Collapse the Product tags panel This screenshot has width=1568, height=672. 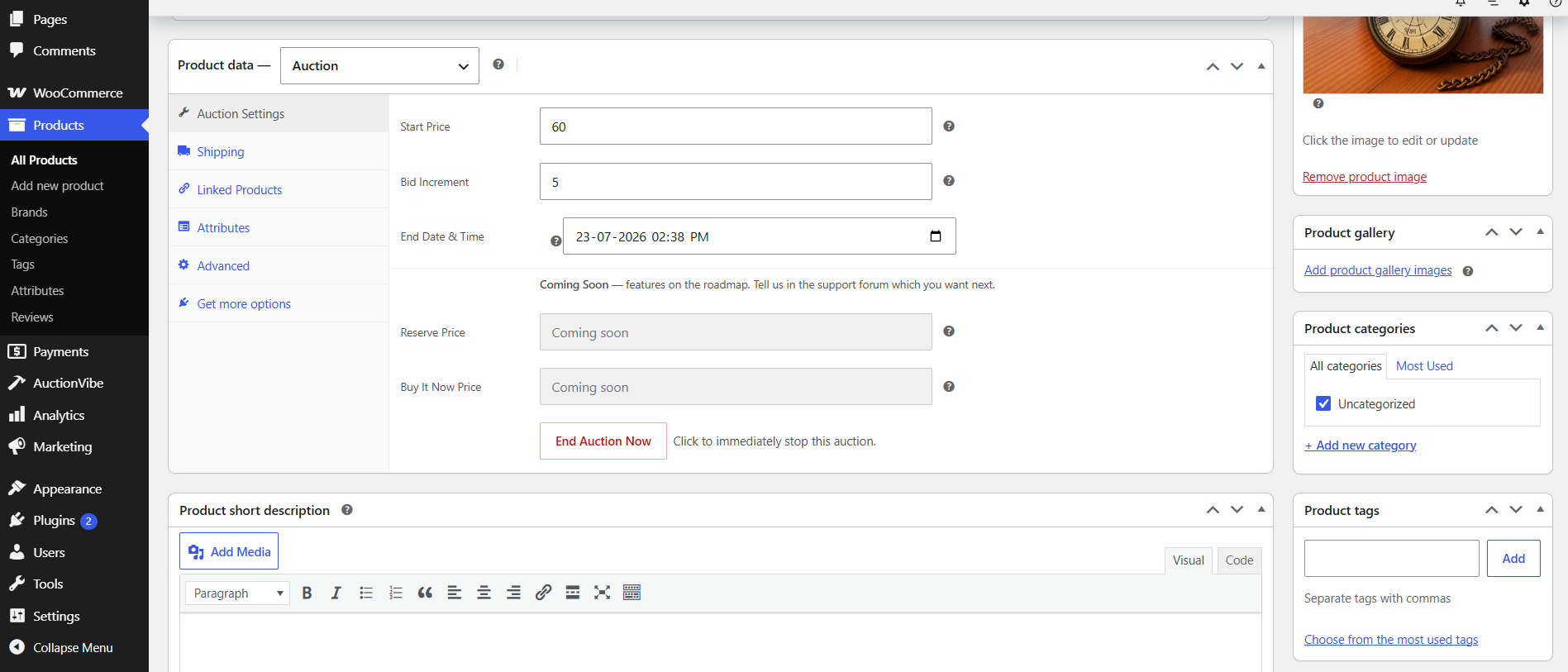pyautogui.click(x=1541, y=510)
